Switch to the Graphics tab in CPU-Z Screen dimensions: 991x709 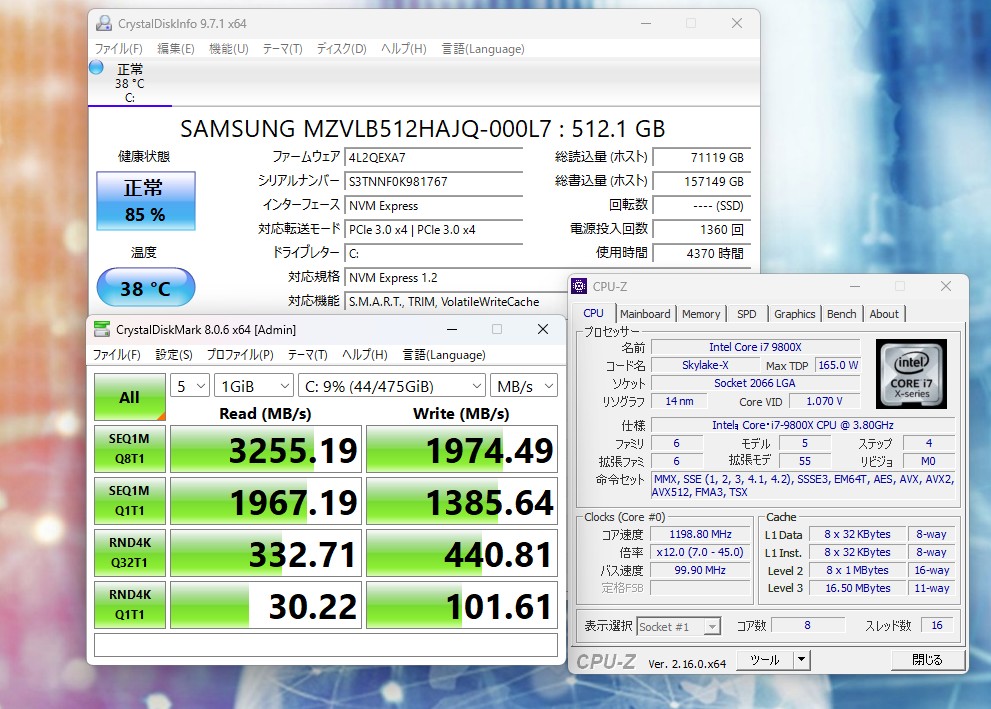tap(794, 313)
